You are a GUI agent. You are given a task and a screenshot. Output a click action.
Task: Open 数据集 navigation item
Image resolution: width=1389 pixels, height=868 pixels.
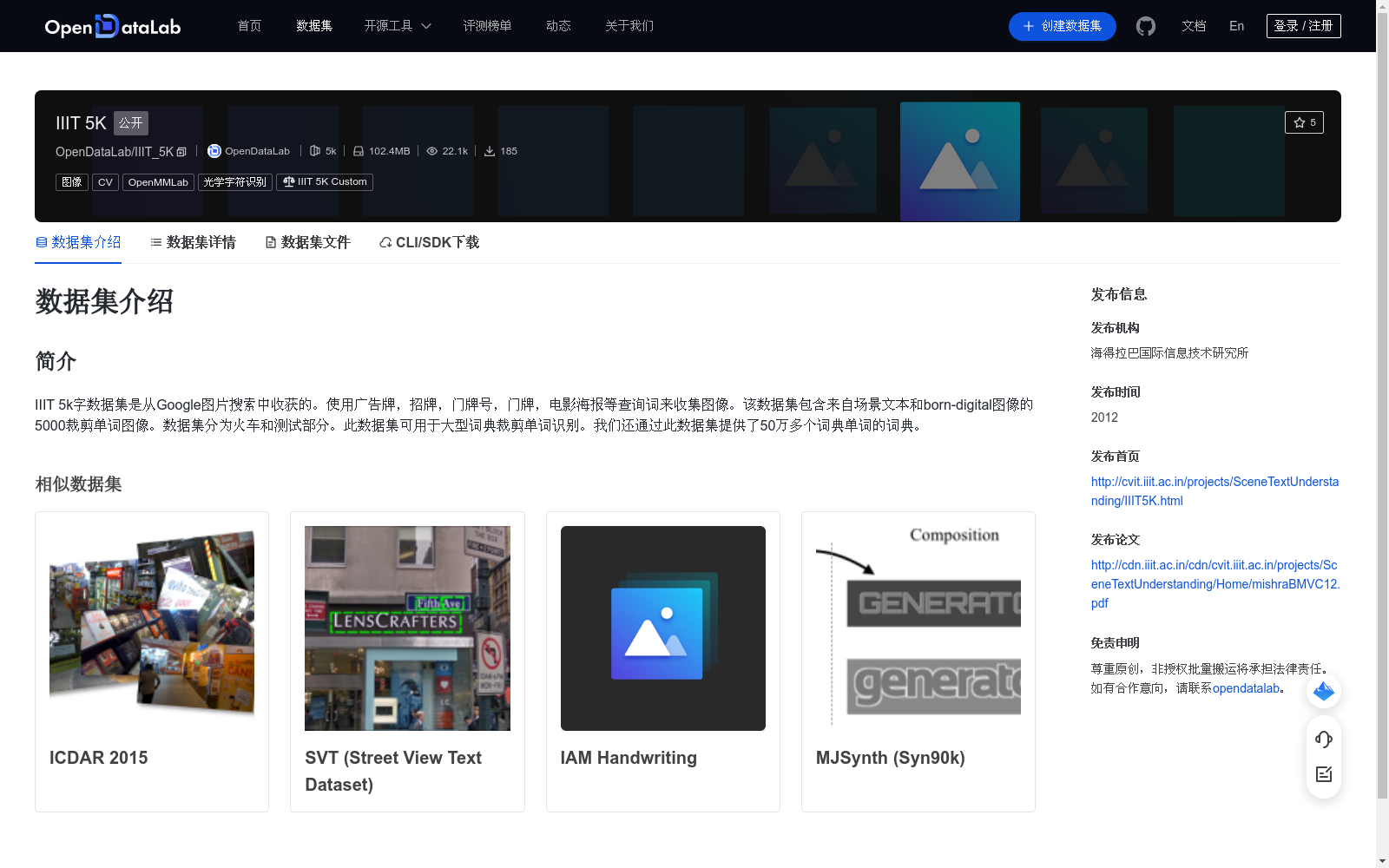314,26
